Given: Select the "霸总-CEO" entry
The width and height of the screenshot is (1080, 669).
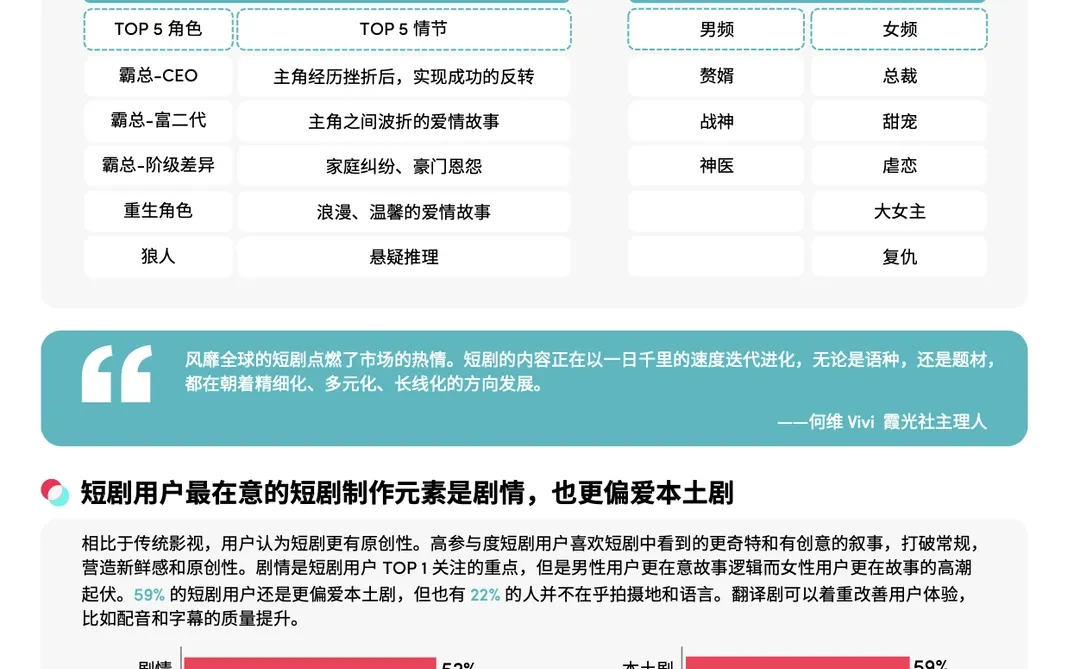Looking at the screenshot, I should (x=157, y=75).
